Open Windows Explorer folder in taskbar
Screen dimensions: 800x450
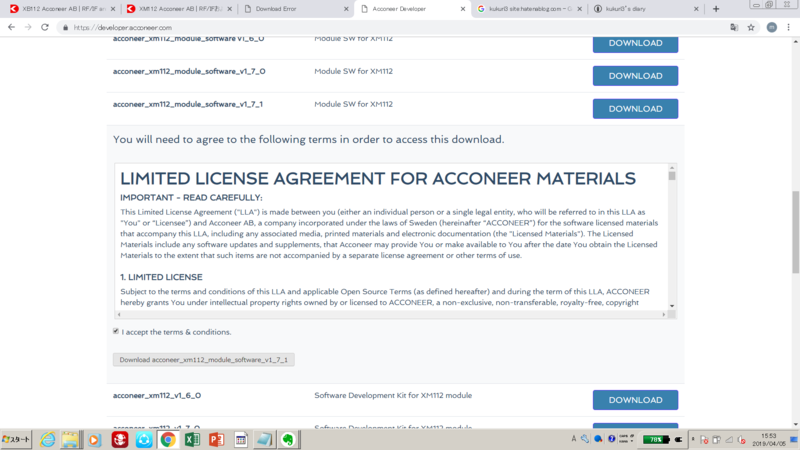[x=70, y=439]
